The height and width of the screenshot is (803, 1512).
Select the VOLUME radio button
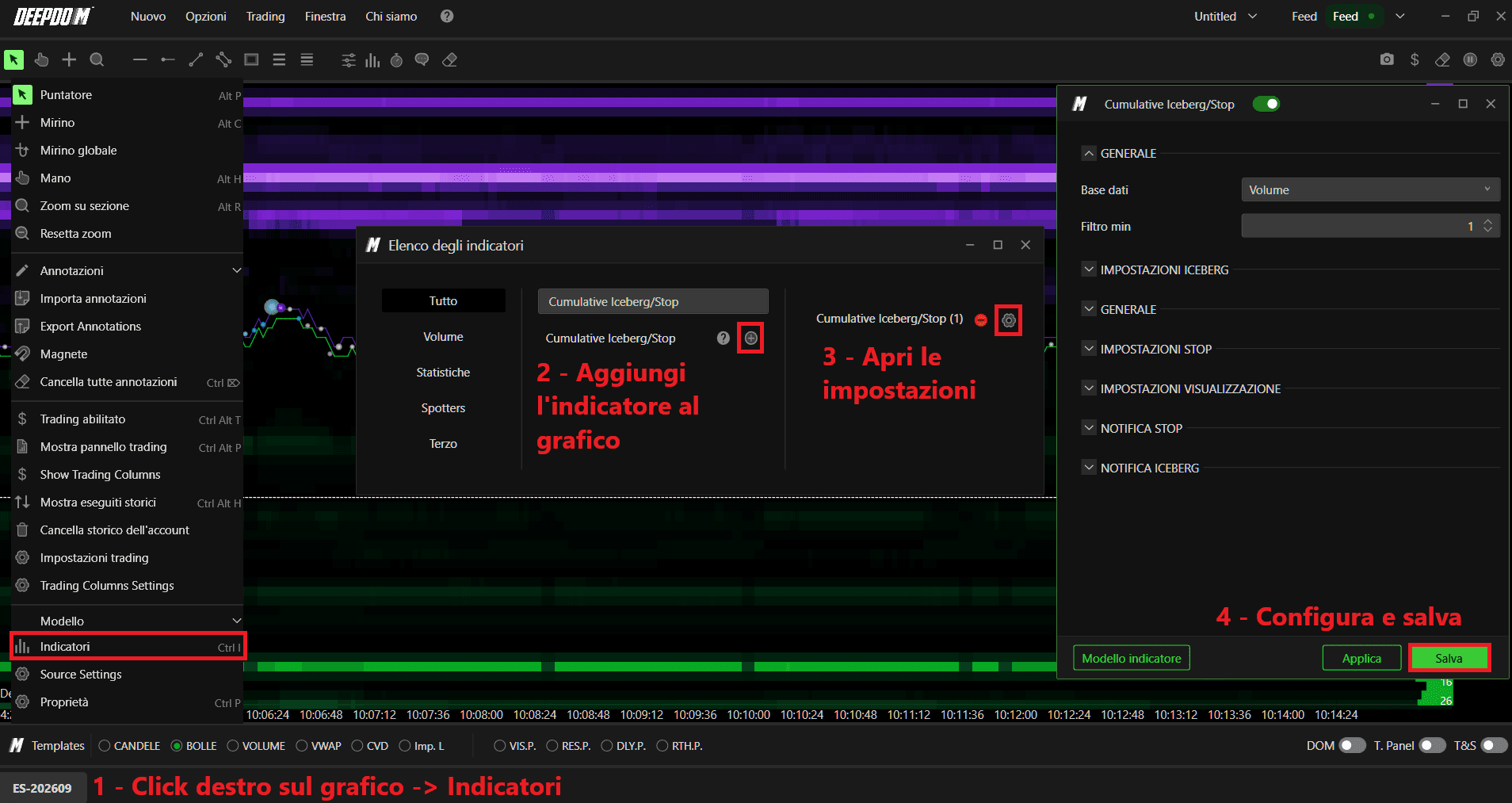tap(233, 746)
